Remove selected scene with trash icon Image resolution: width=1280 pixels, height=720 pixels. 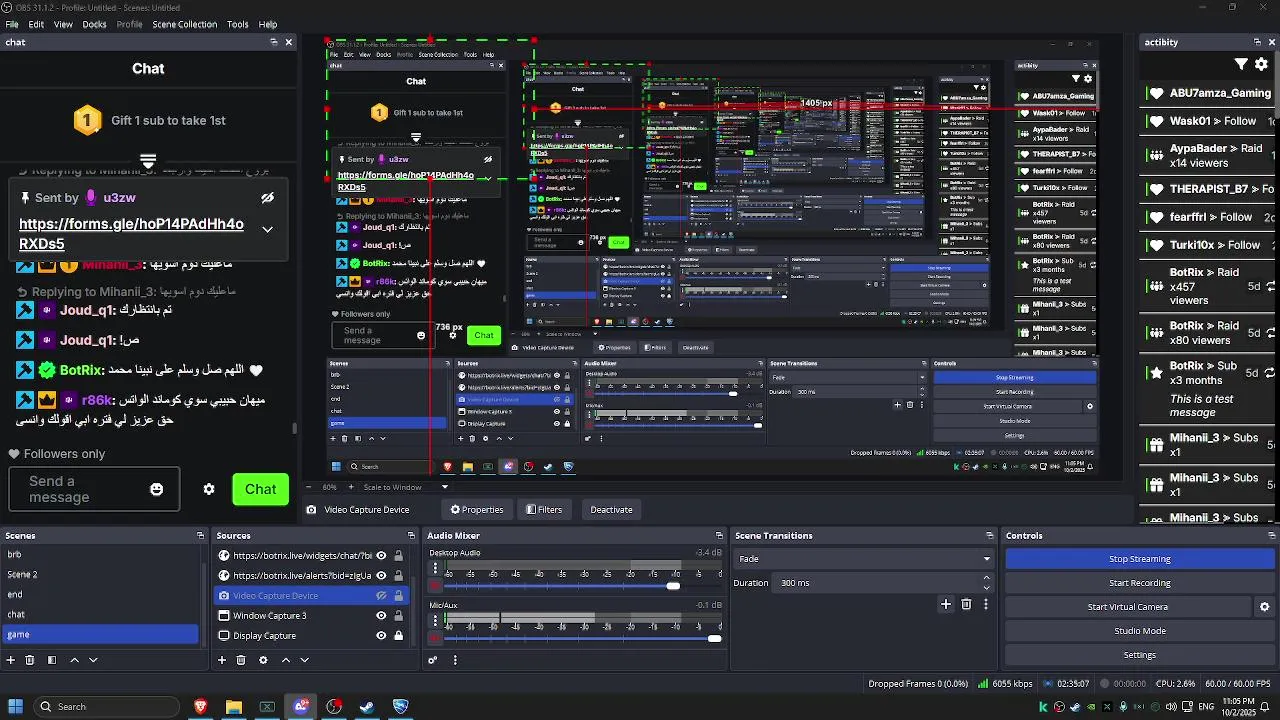[x=30, y=660]
